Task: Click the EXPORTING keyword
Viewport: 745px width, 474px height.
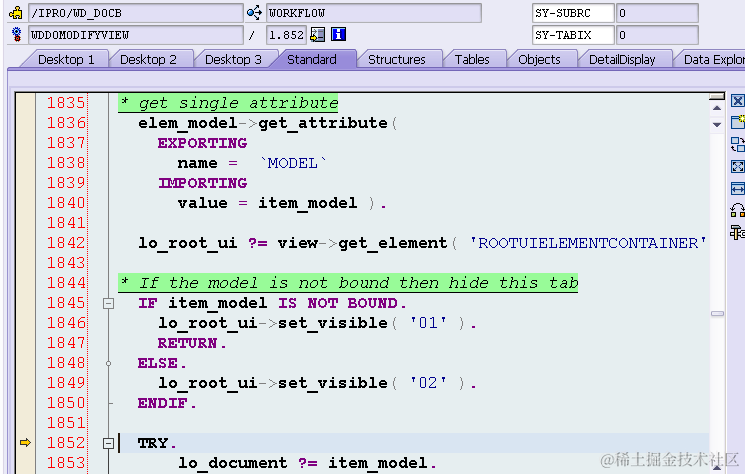Action: click(x=202, y=143)
